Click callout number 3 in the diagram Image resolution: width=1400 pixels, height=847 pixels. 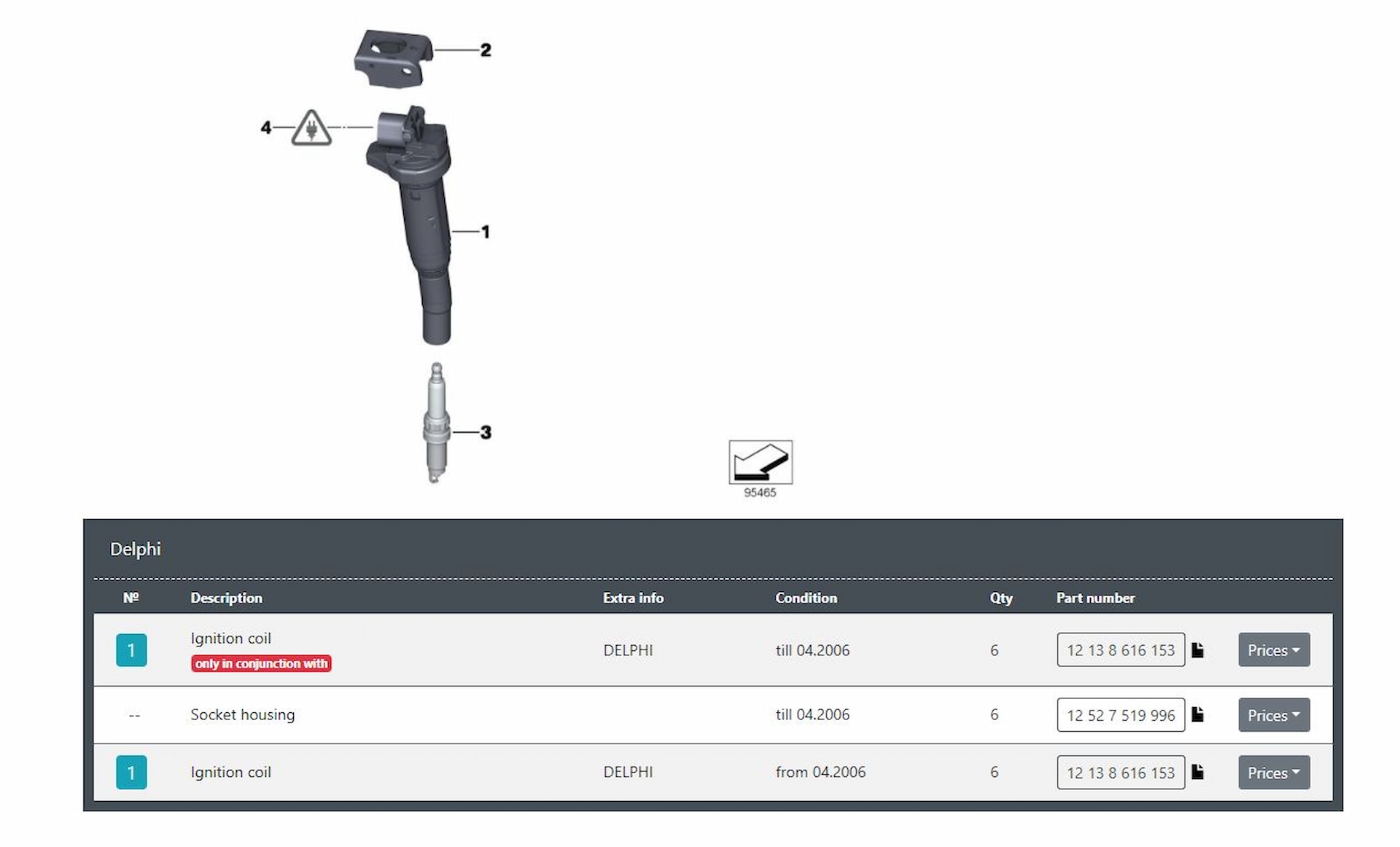click(x=486, y=432)
